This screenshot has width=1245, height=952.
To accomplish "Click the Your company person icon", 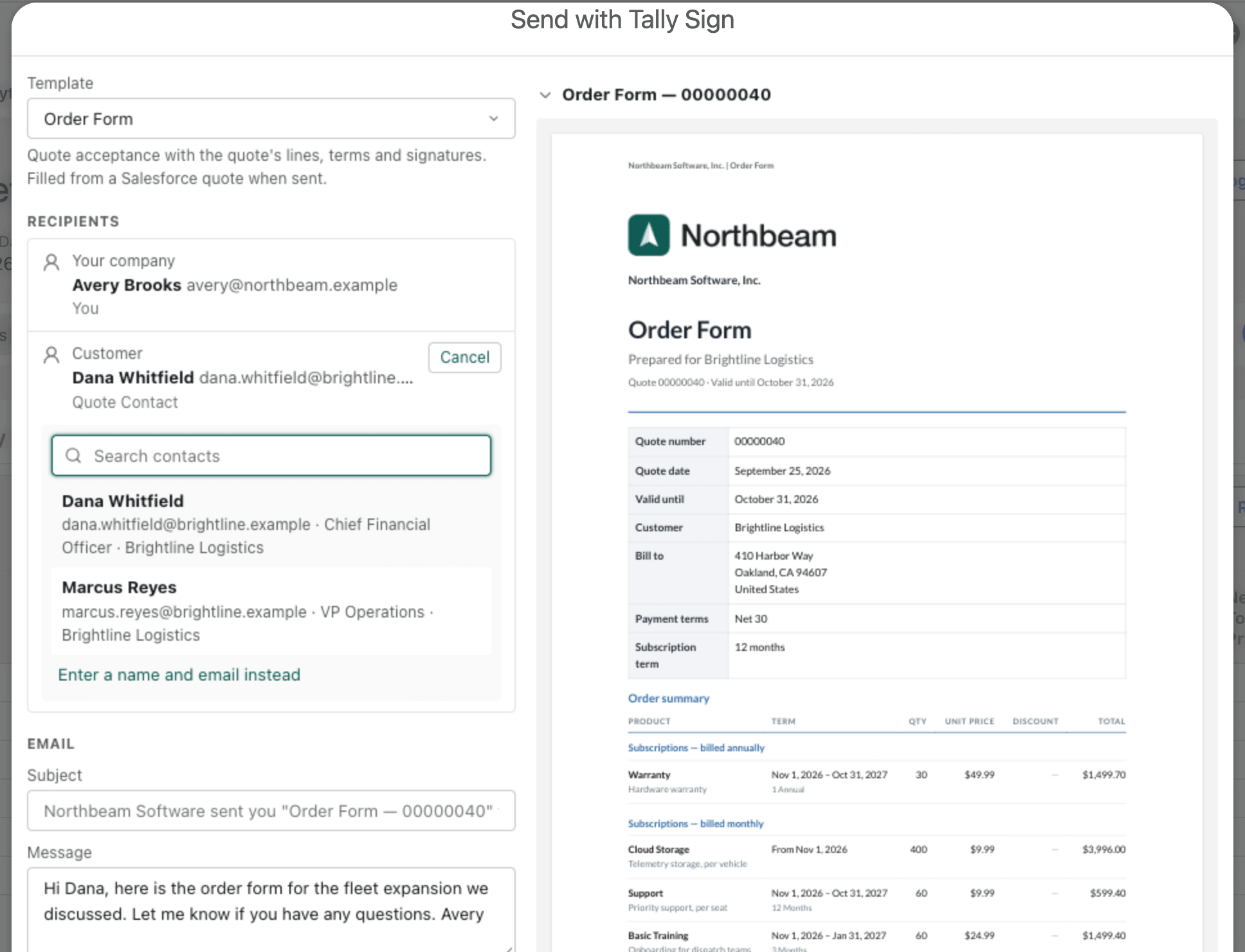I will (51, 262).
